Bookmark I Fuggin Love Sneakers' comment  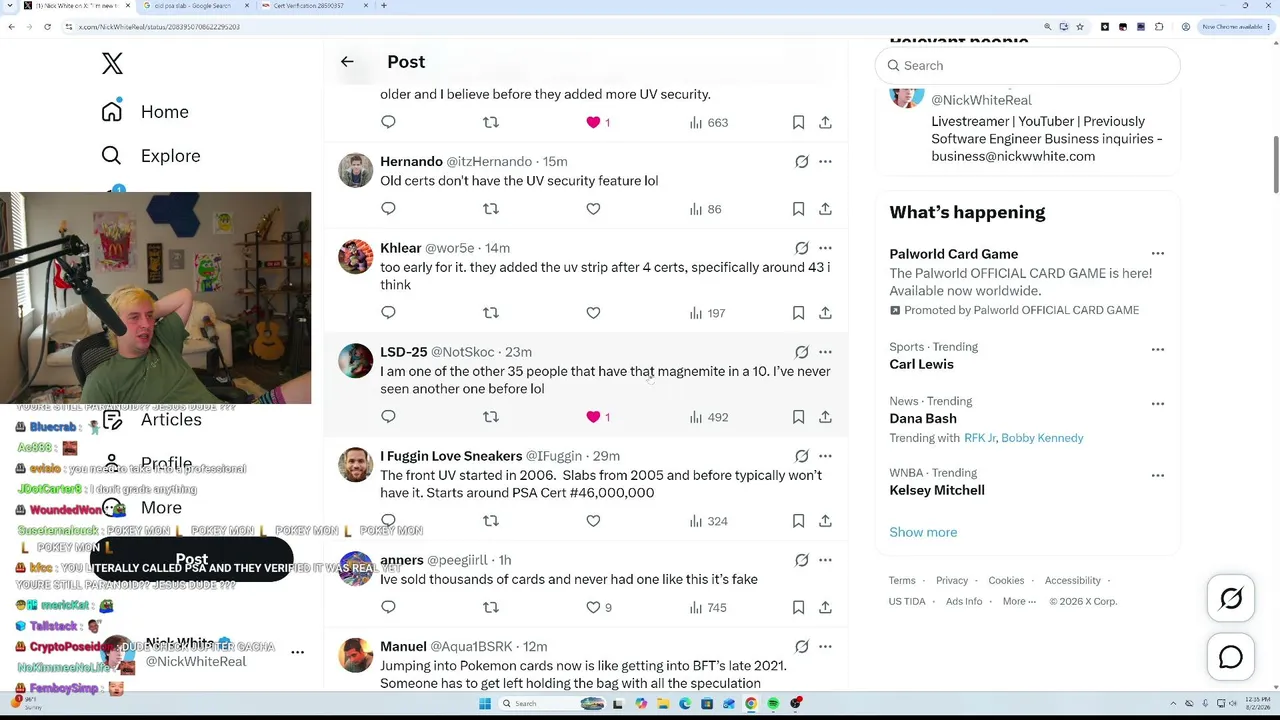coord(798,521)
